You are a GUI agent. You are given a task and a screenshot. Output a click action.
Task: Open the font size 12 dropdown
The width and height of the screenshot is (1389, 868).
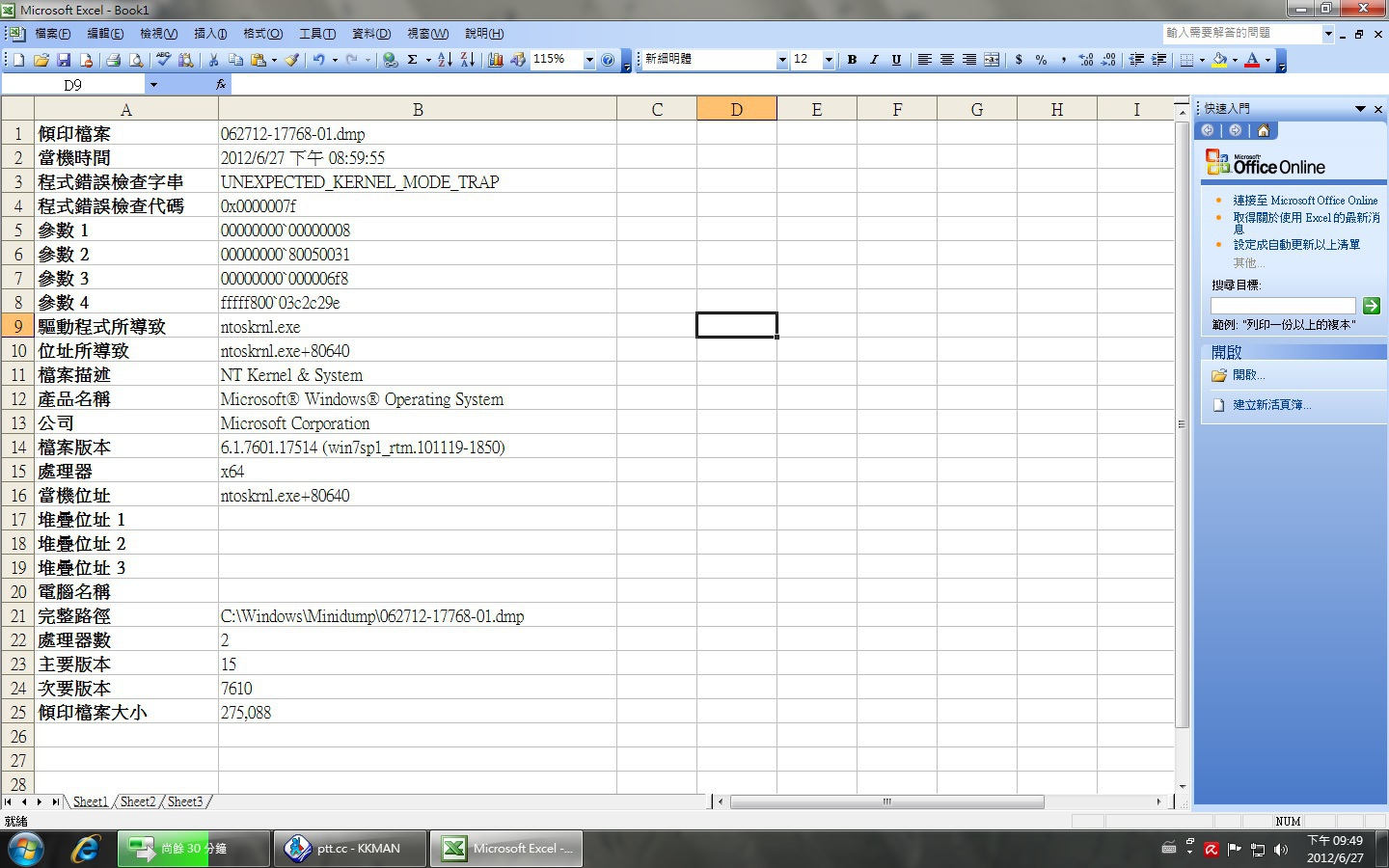point(829,60)
